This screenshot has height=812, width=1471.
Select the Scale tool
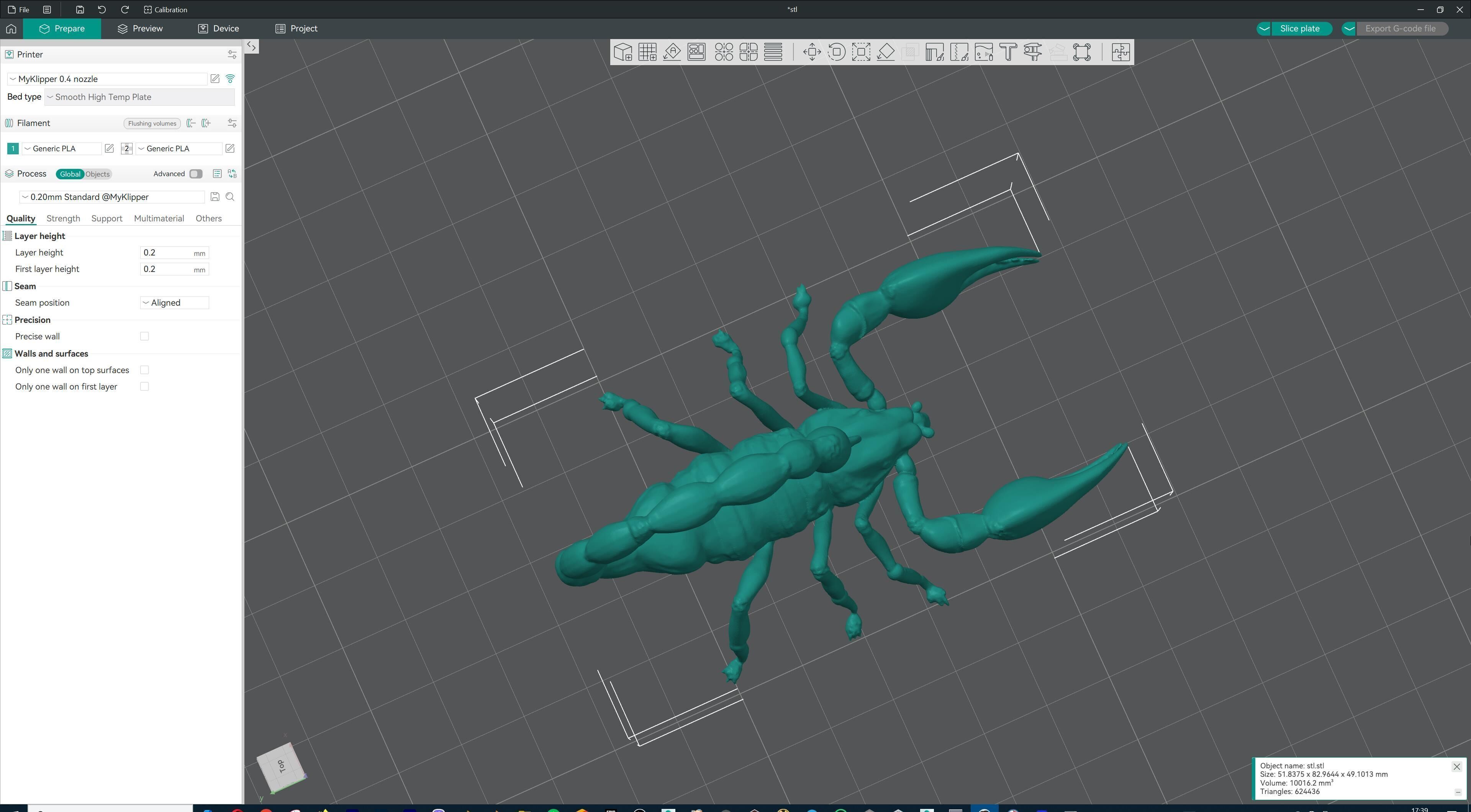pos(861,52)
